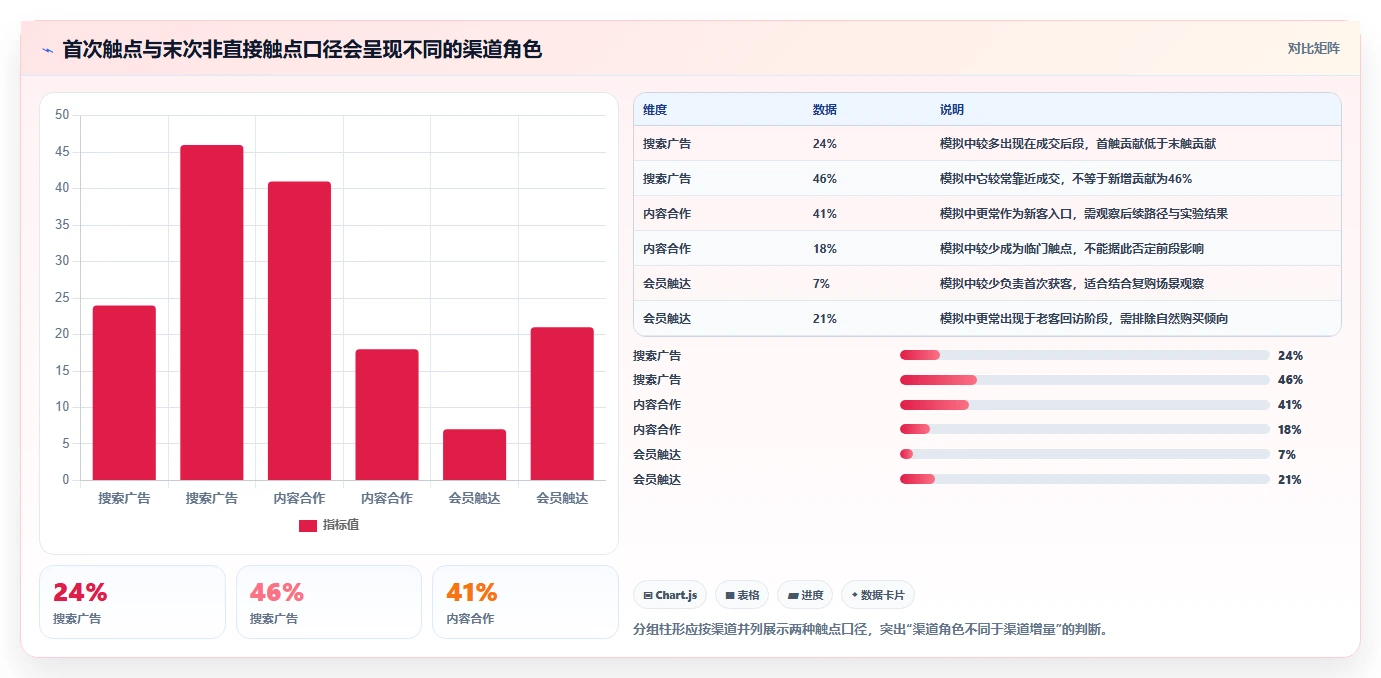Click the 内容合作 bar valued 18
The height and width of the screenshot is (678, 1381).
pyautogui.click(x=387, y=414)
